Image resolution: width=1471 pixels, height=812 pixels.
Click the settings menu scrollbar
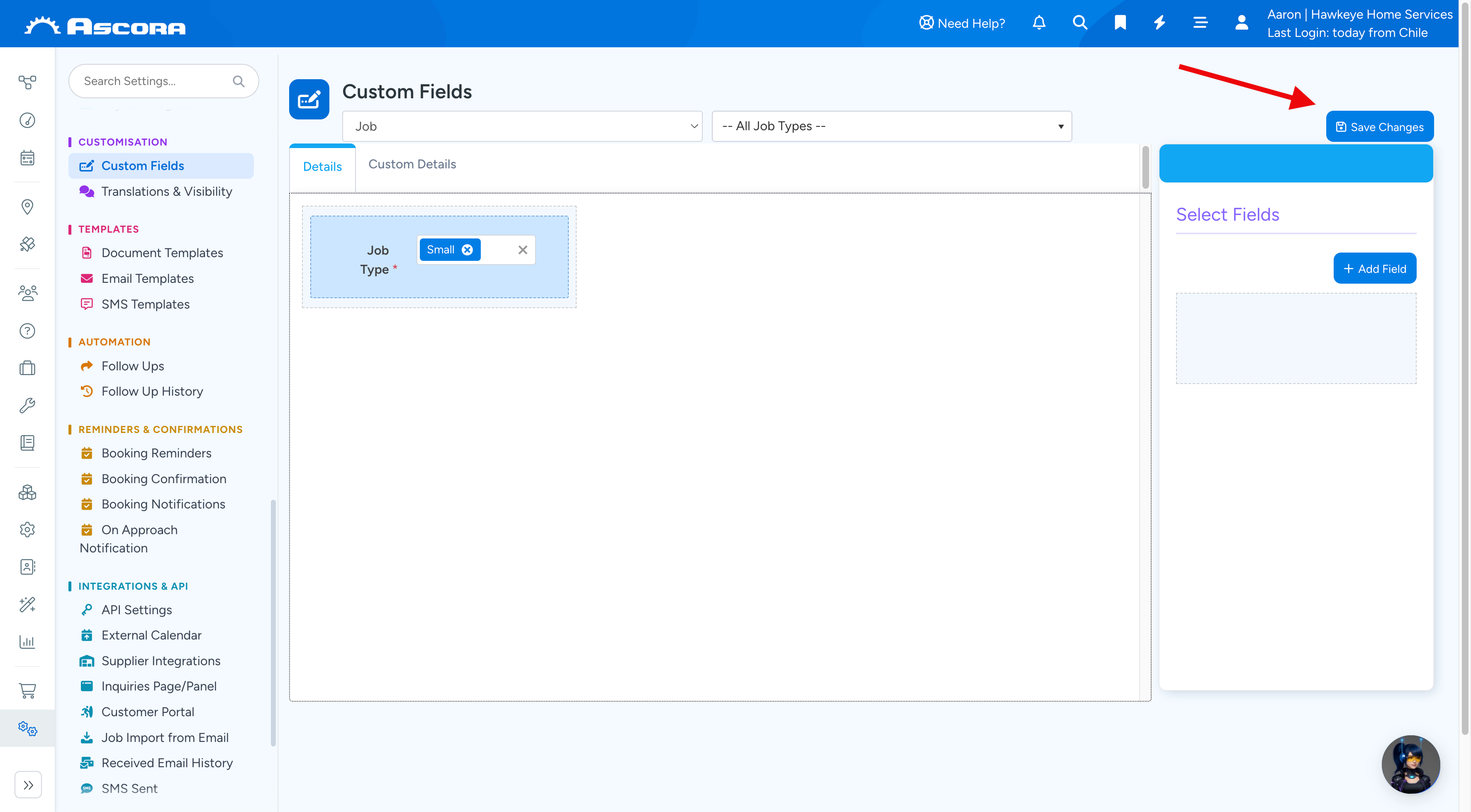(273, 622)
